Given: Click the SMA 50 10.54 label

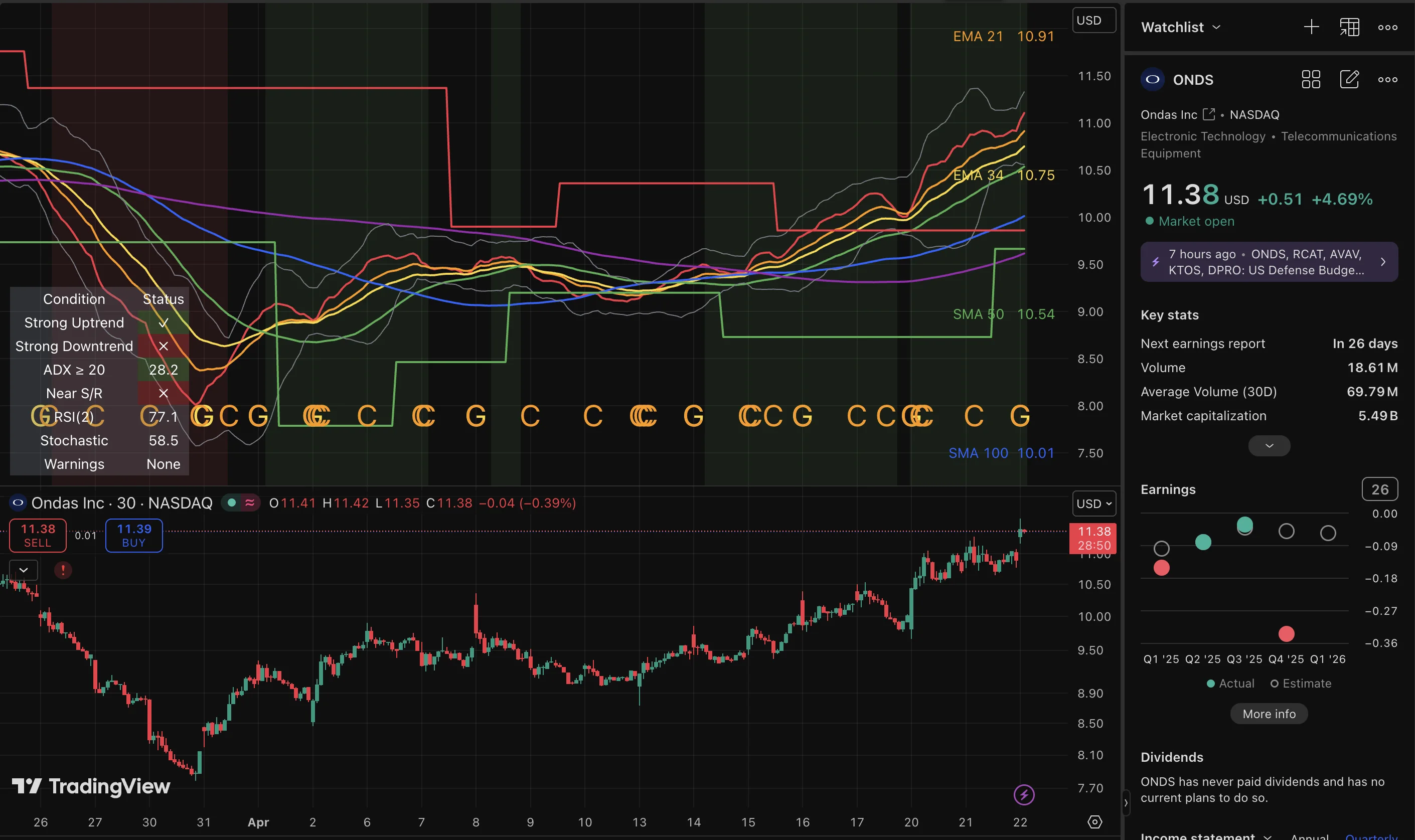Looking at the screenshot, I should (x=1004, y=314).
